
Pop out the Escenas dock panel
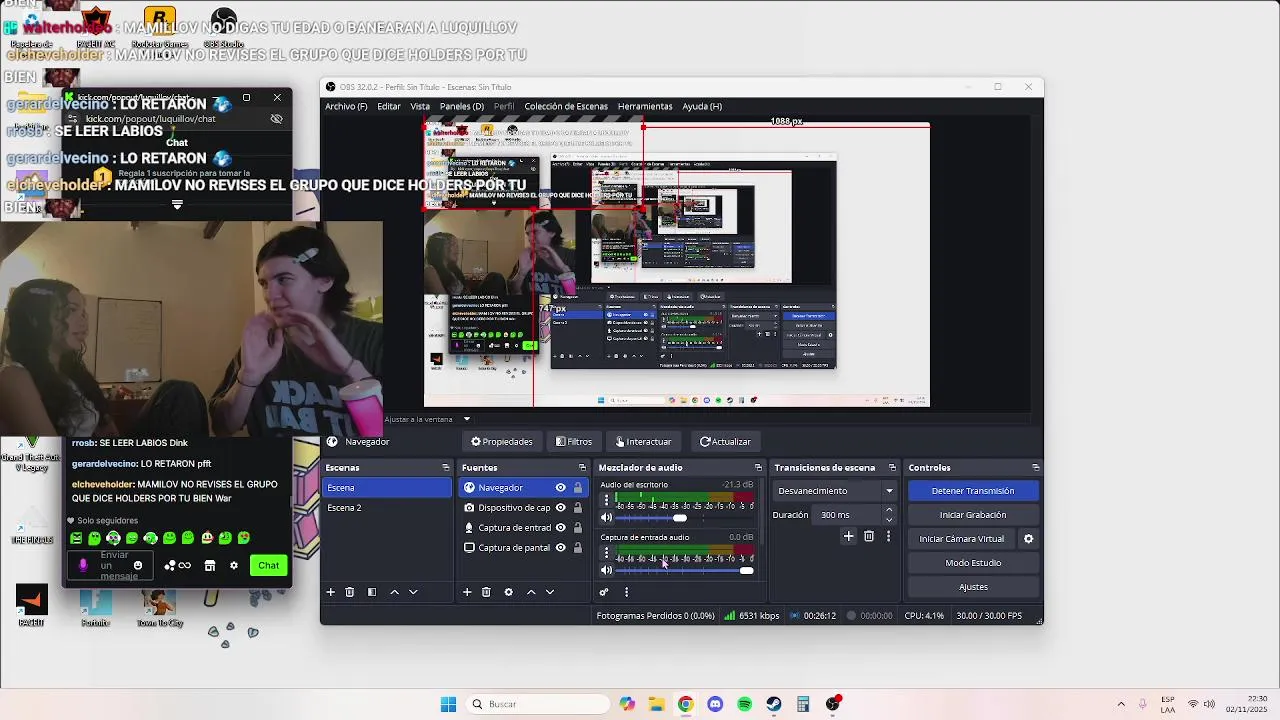[x=446, y=468]
